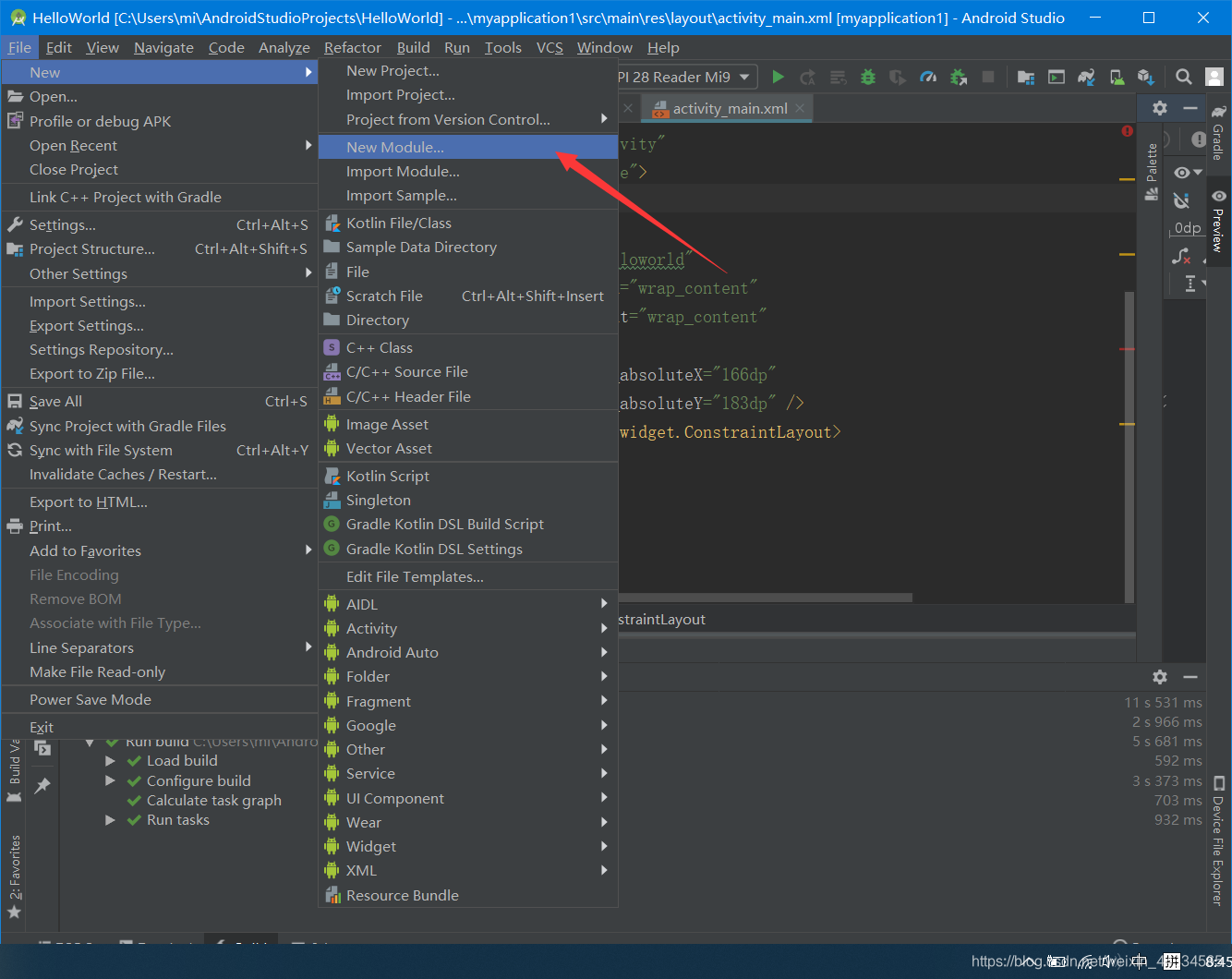Click the ConstraintLayout breadcrumb below editor
Viewport: 1232px width, 979px height.
(661, 619)
